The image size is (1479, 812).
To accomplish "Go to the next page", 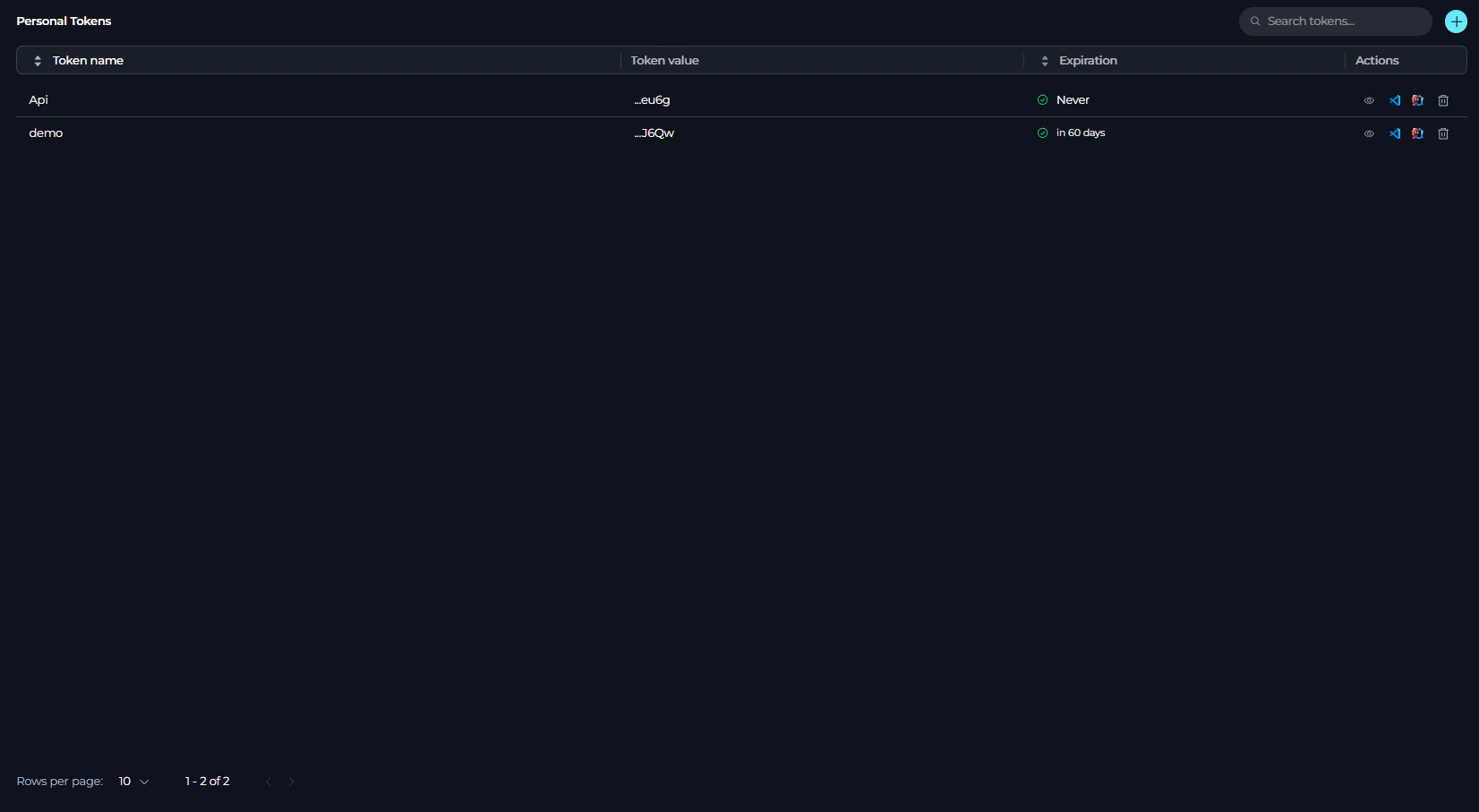I will [x=291, y=782].
